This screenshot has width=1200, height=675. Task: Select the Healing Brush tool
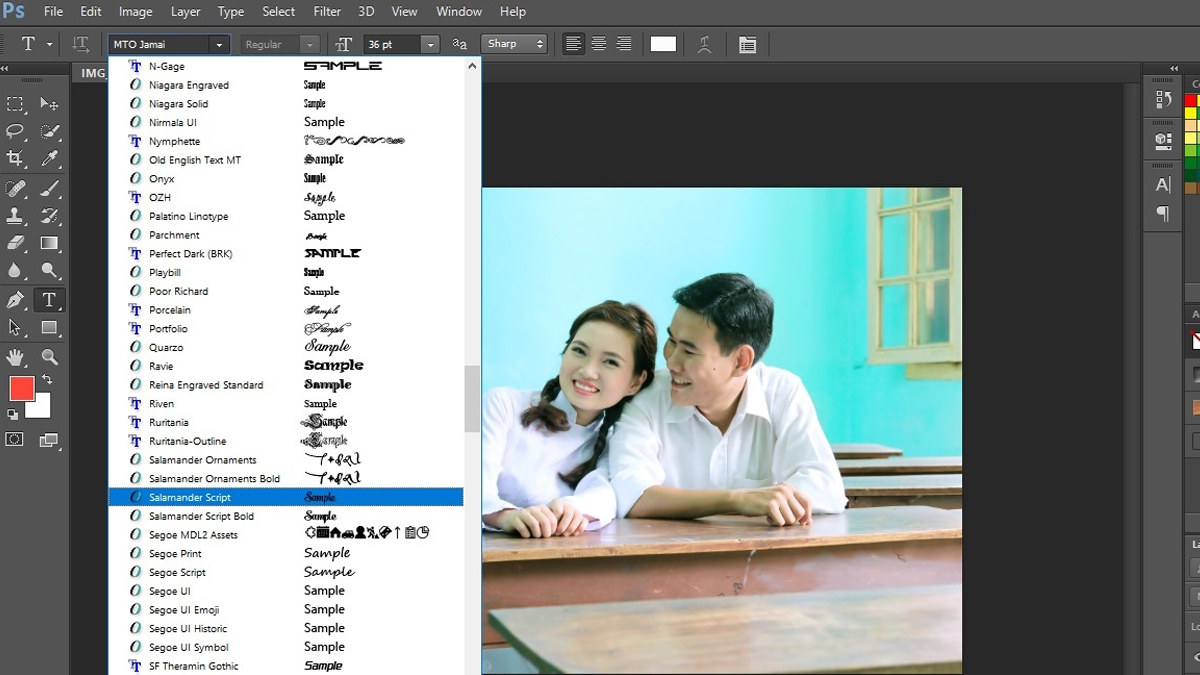tap(14, 188)
